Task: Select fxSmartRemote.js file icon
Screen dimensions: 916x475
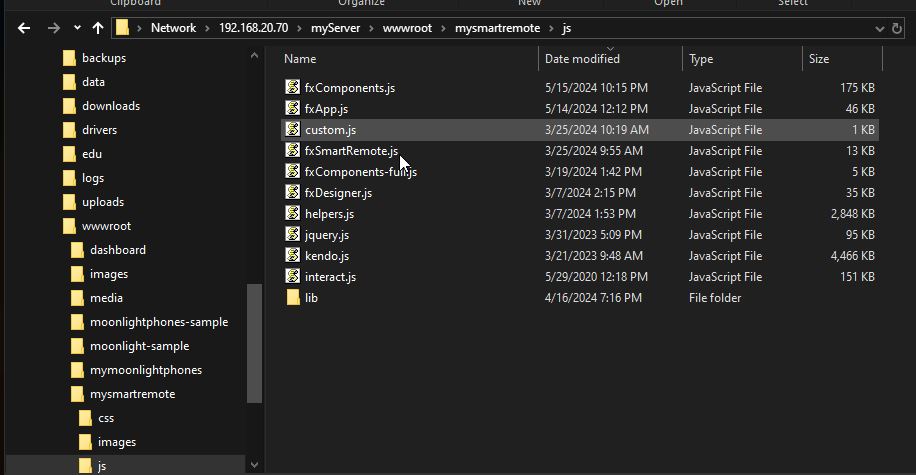Action: (293, 150)
